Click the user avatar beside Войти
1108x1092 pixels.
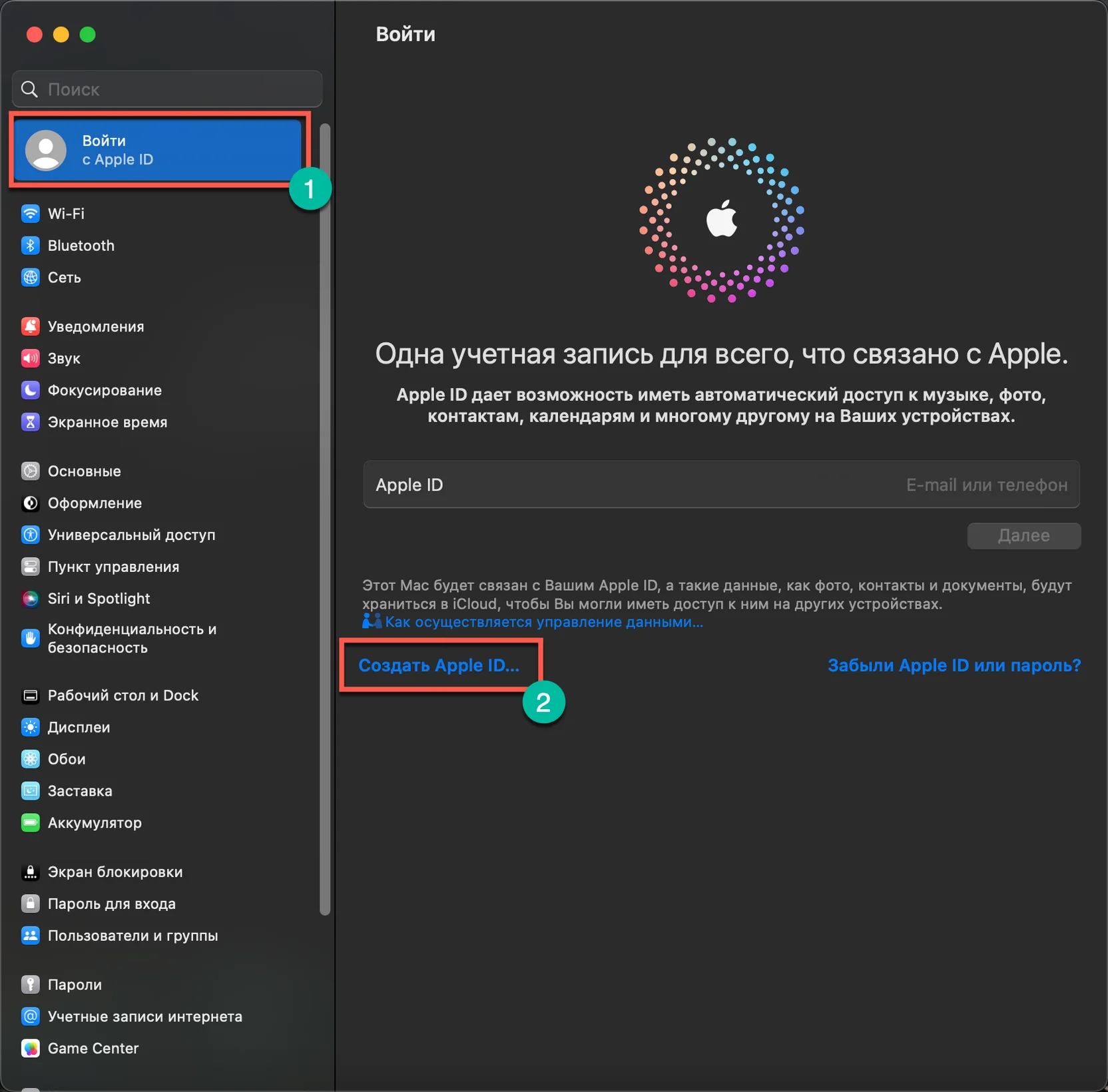(46, 150)
